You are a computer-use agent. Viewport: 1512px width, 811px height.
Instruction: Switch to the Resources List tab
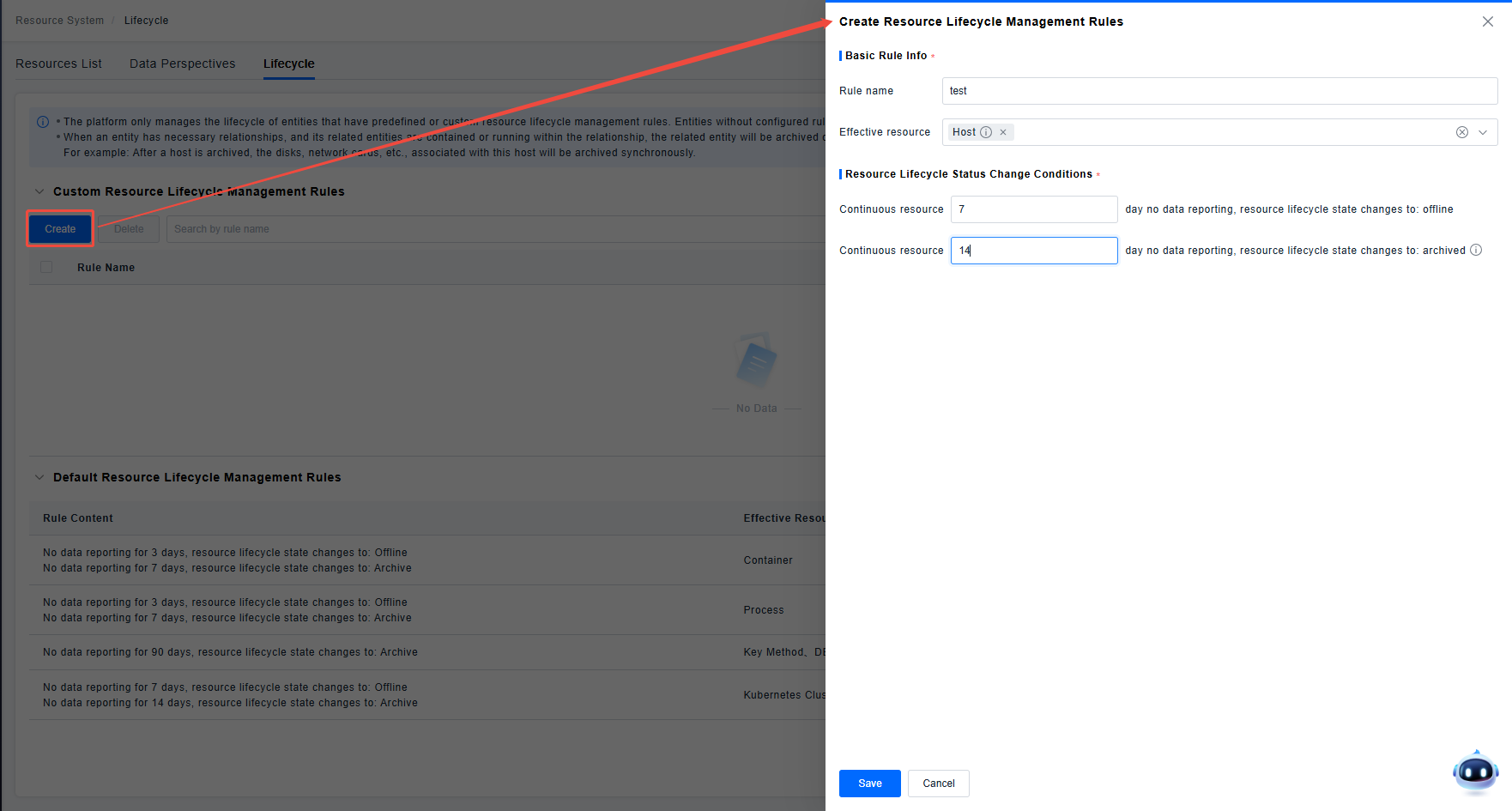pyautogui.click(x=58, y=64)
